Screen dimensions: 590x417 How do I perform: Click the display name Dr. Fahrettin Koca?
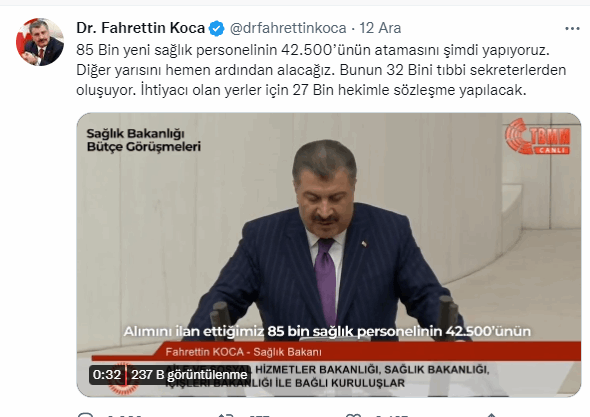pyautogui.click(x=140, y=28)
